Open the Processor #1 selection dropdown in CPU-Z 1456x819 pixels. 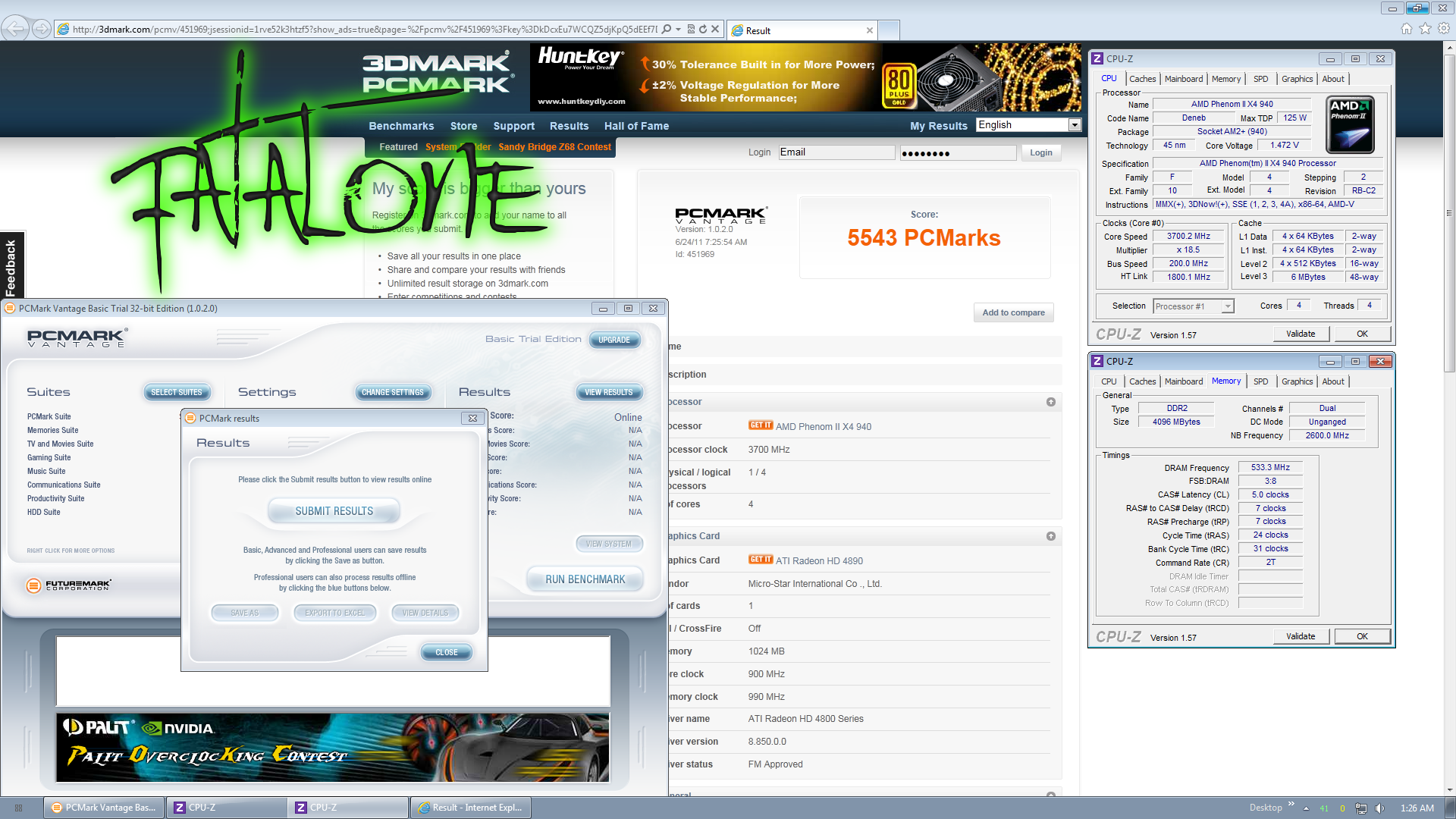[x=1194, y=306]
